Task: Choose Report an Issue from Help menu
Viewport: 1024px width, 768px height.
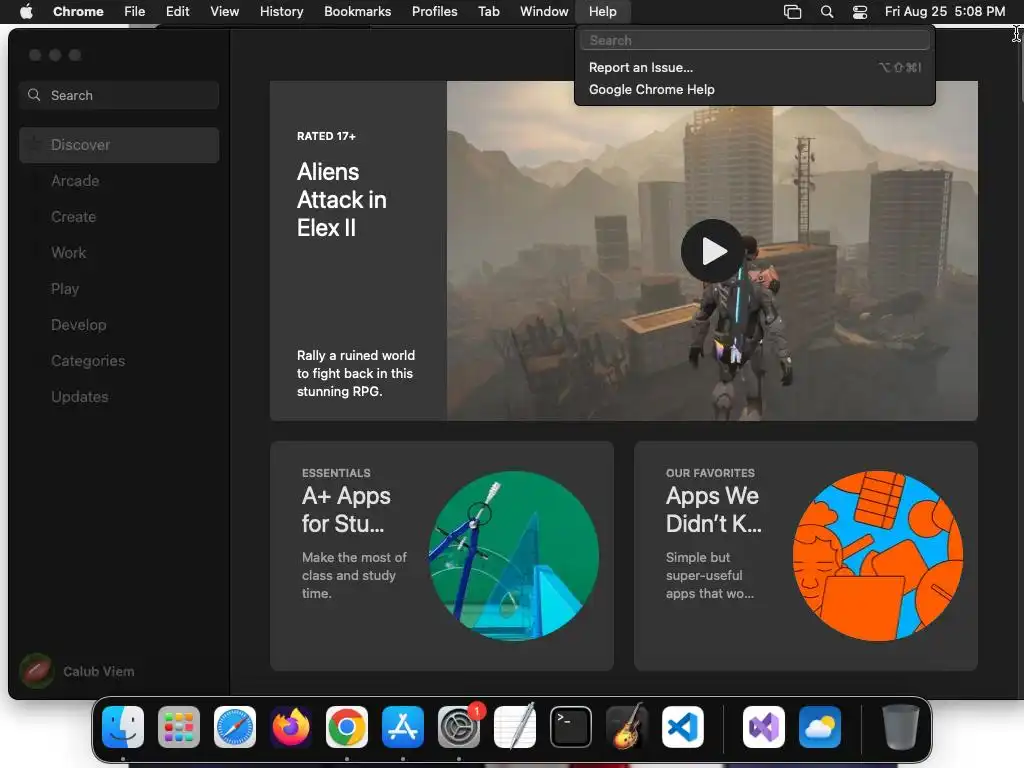Action: (x=754, y=67)
